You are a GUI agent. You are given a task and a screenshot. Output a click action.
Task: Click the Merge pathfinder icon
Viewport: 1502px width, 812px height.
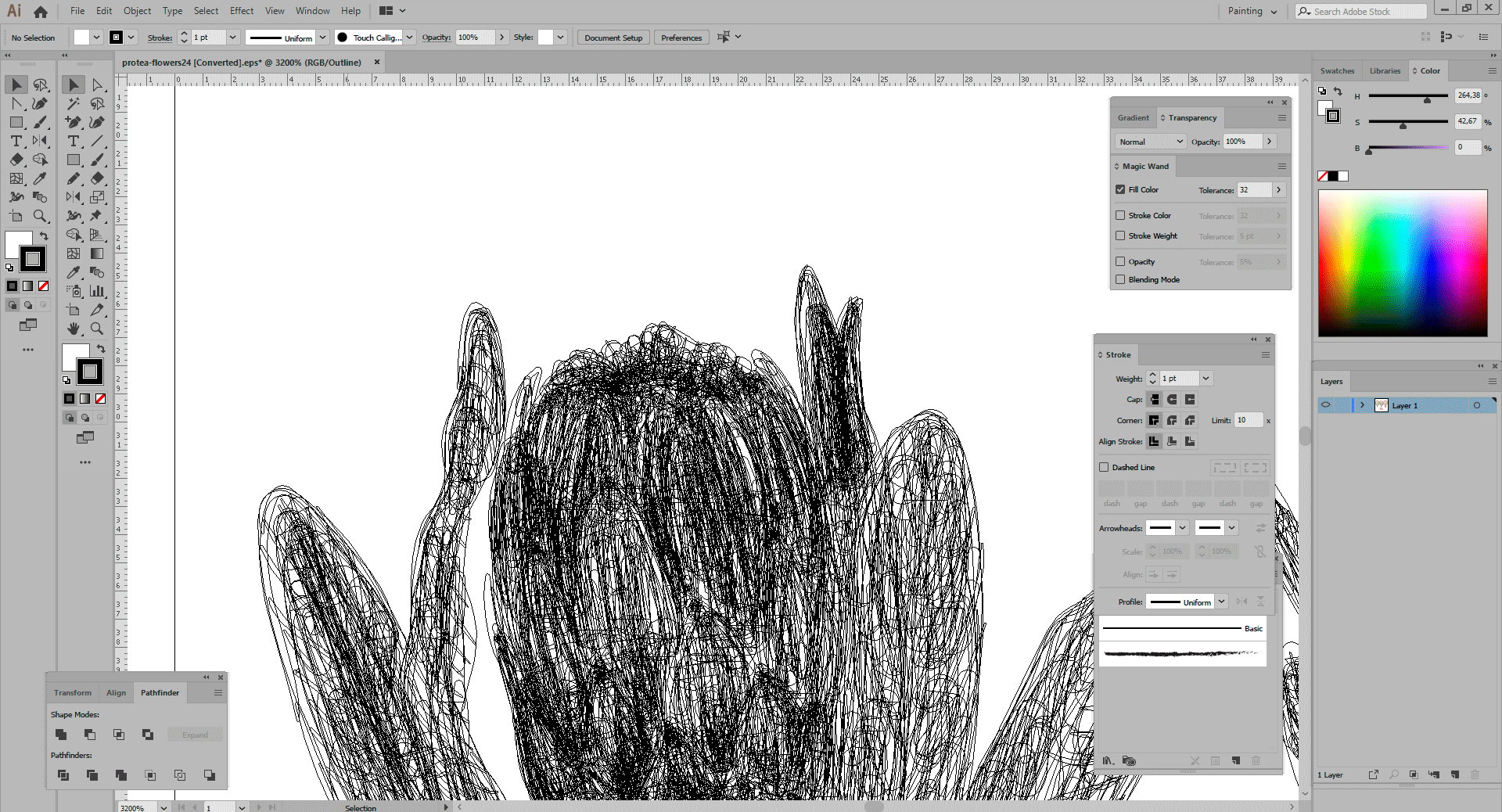tap(121, 775)
